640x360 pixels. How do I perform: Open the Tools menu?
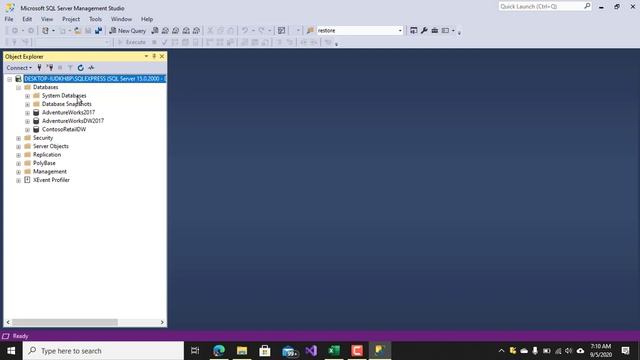click(x=95, y=19)
